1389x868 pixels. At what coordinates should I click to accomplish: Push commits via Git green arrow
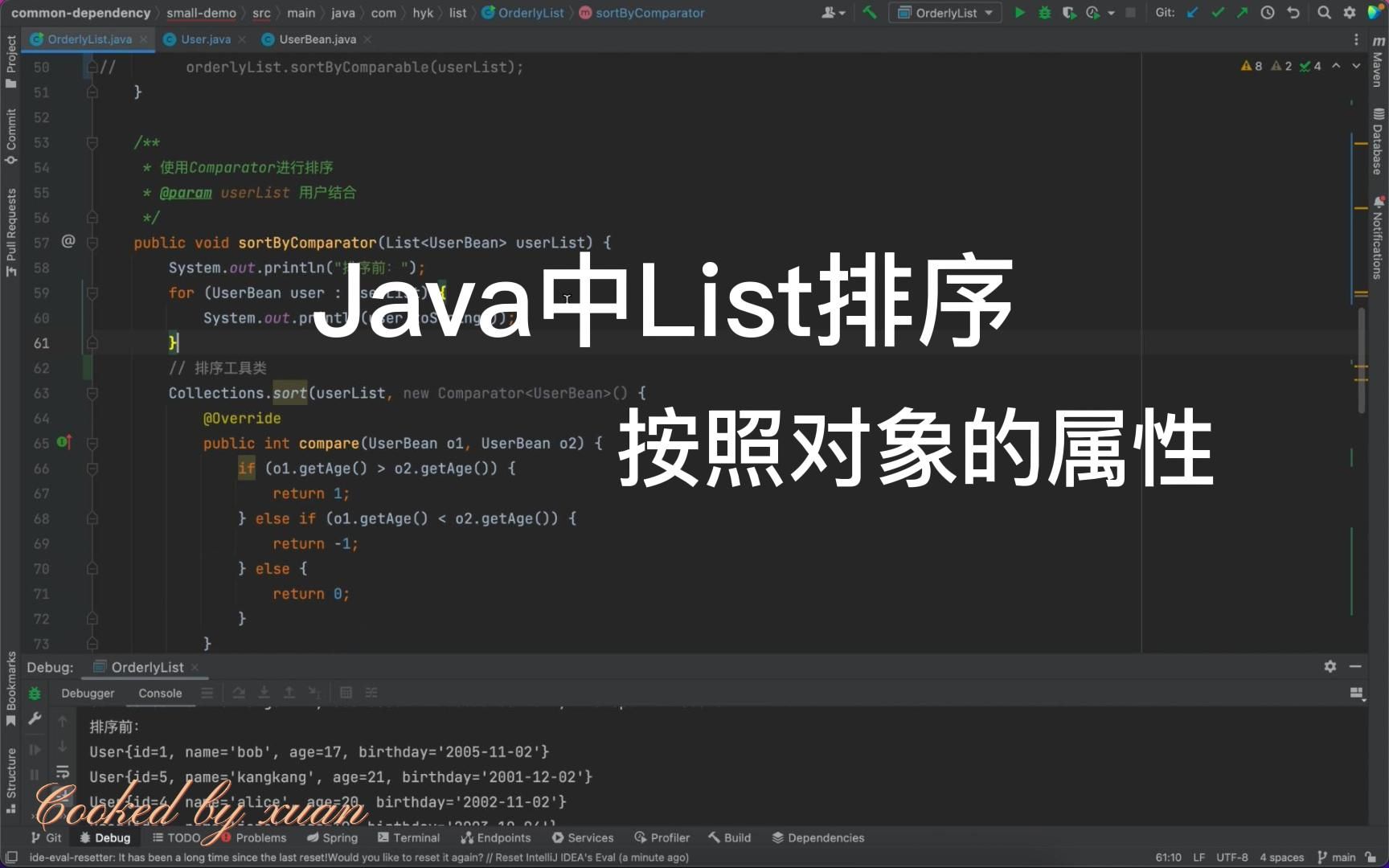pos(1243,12)
